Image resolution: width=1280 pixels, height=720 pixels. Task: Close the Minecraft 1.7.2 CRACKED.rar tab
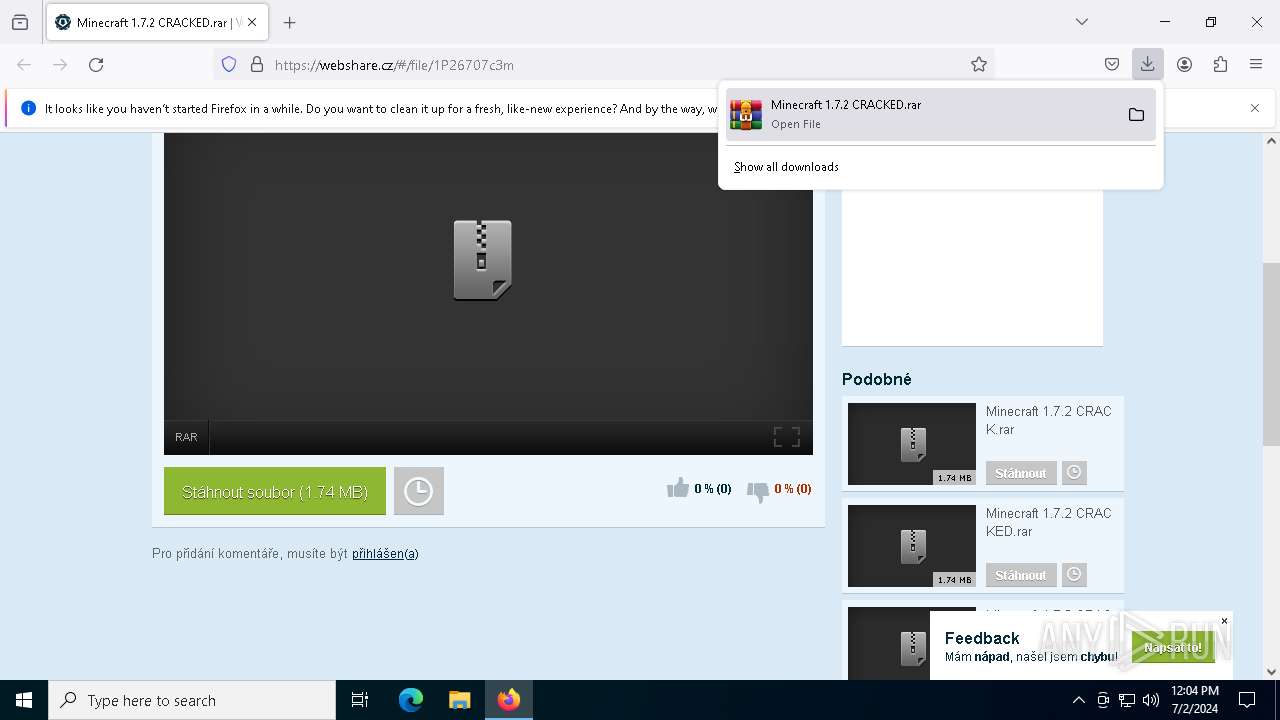pos(252,22)
